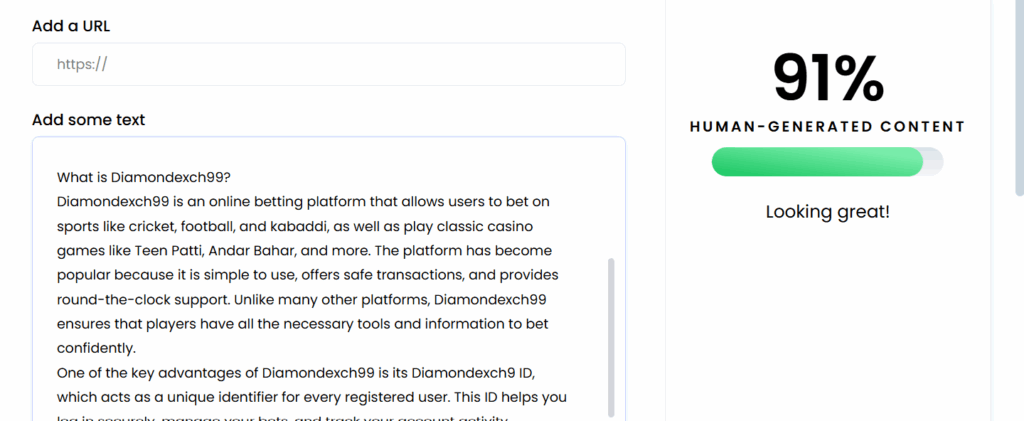
Task: Click the gray unfilled end of progress bar
Action: pos(933,162)
